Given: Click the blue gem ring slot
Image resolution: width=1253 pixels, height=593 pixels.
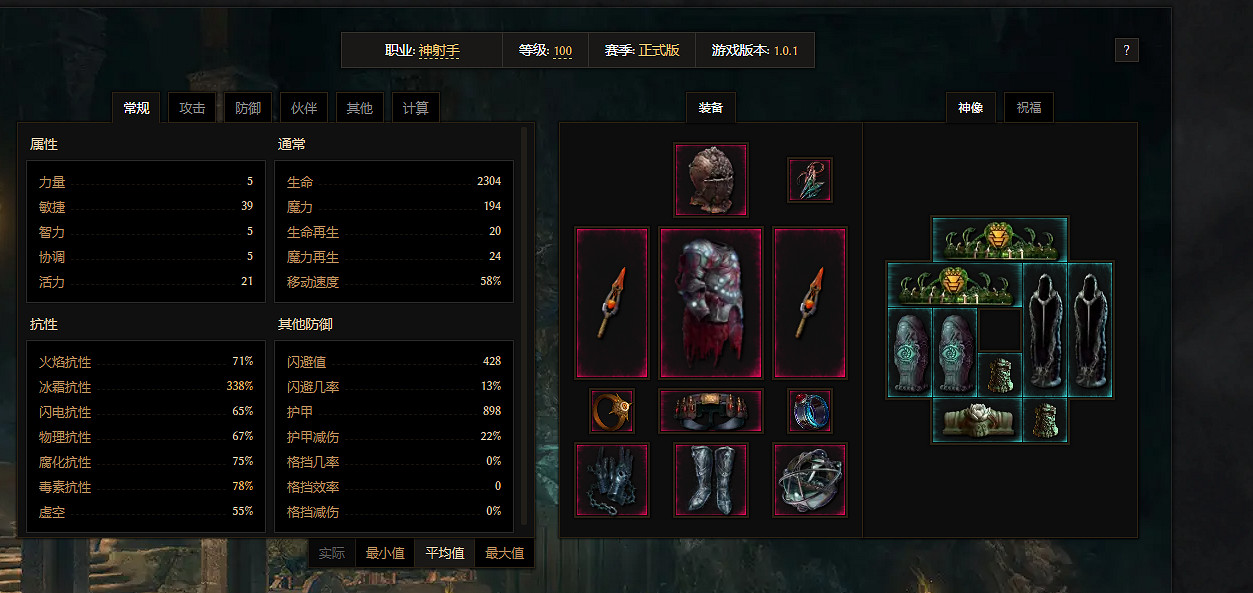Looking at the screenshot, I should tap(809, 411).
